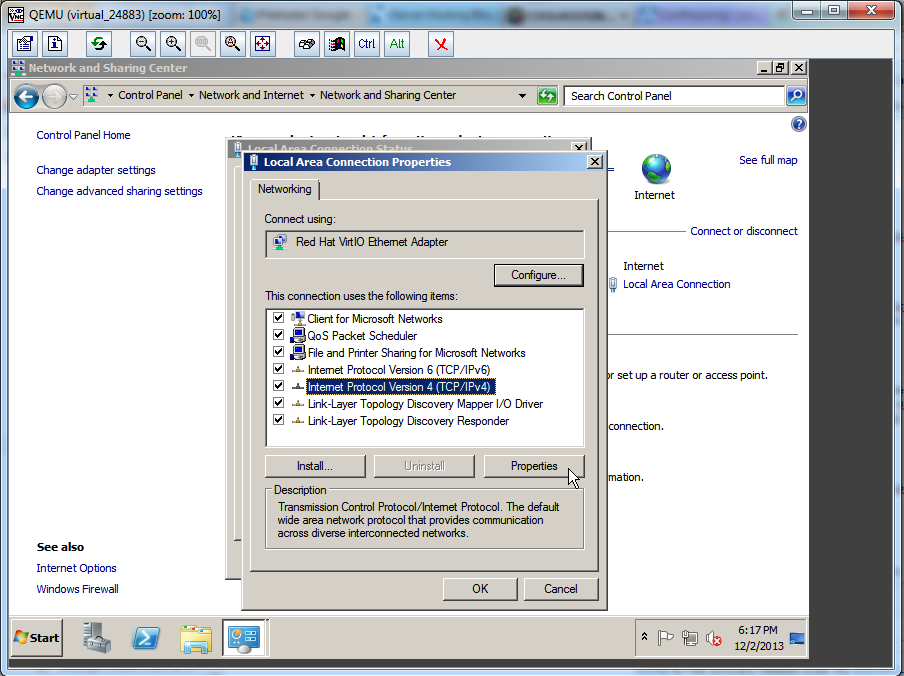
Task: Expand hidden icons in system tray
Action: [x=644, y=637]
